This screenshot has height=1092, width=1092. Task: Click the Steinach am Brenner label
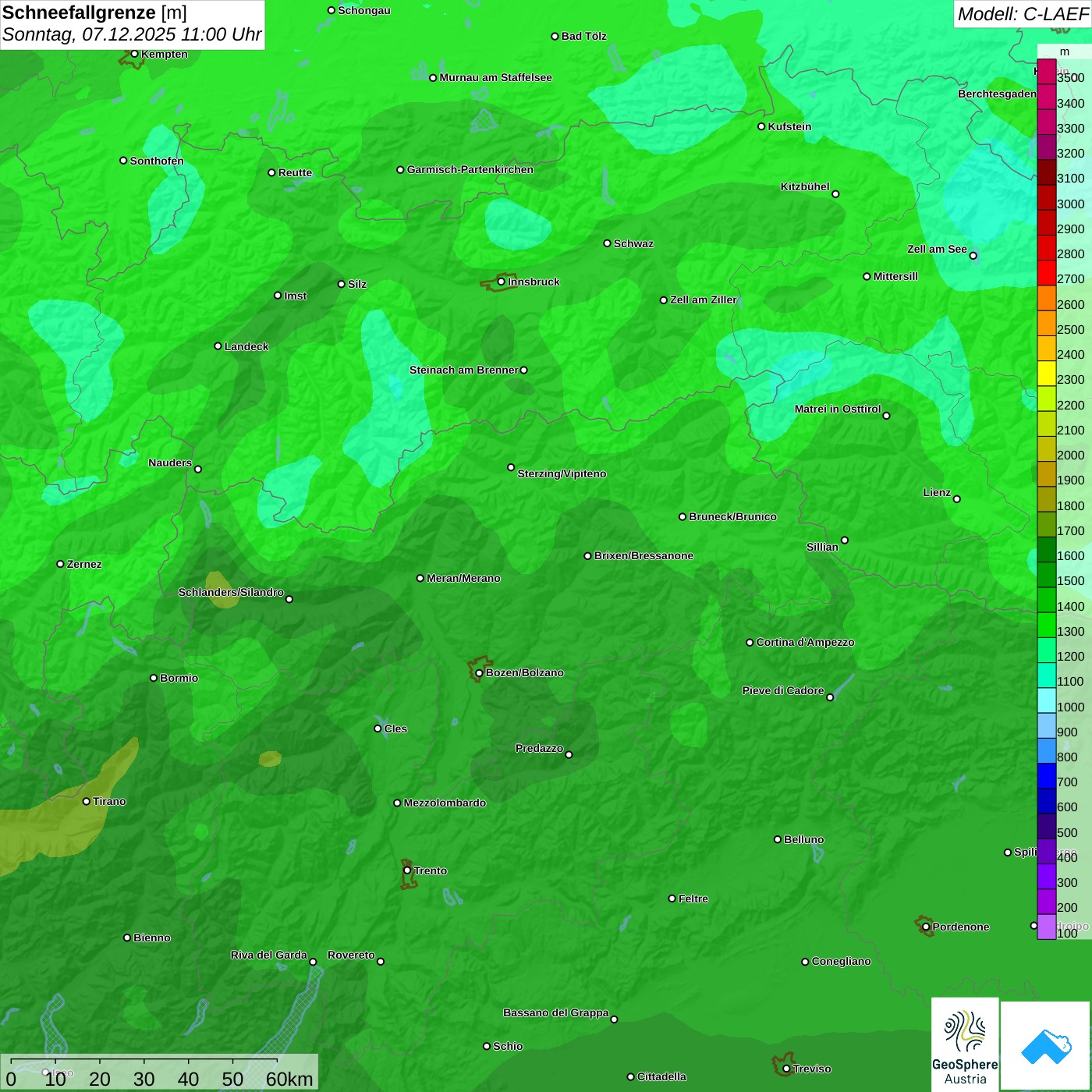pyautogui.click(x=464, y=370)
